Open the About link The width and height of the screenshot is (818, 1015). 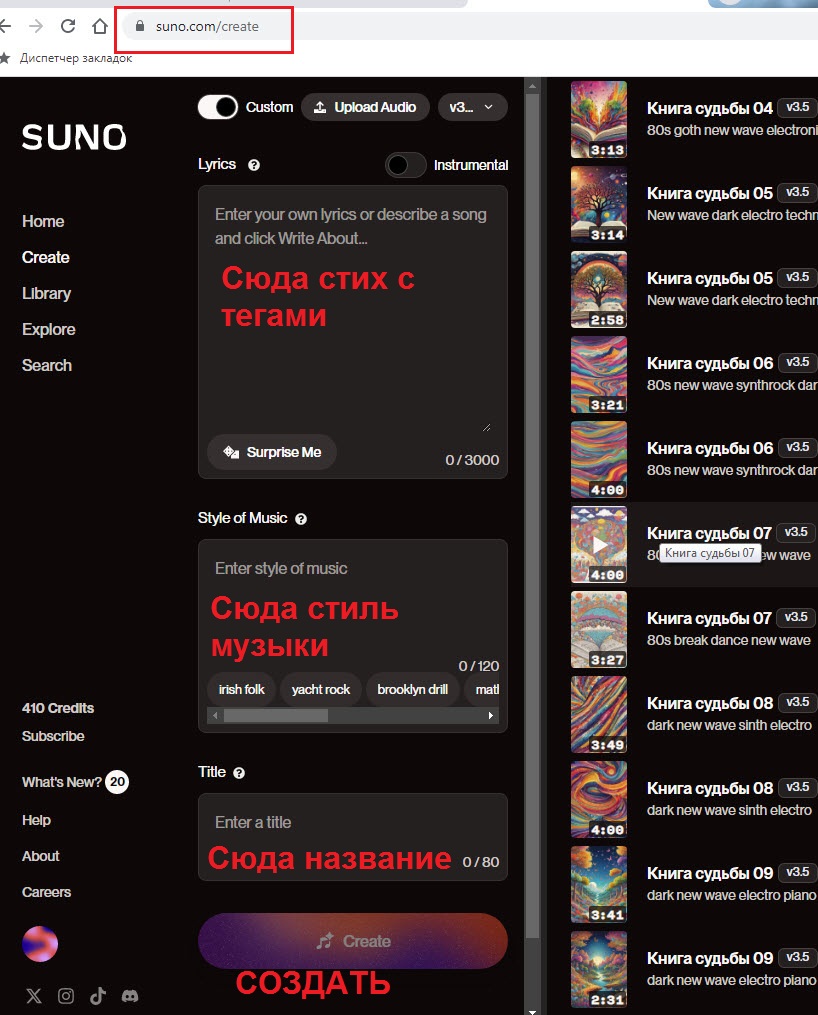coord(40,856)
